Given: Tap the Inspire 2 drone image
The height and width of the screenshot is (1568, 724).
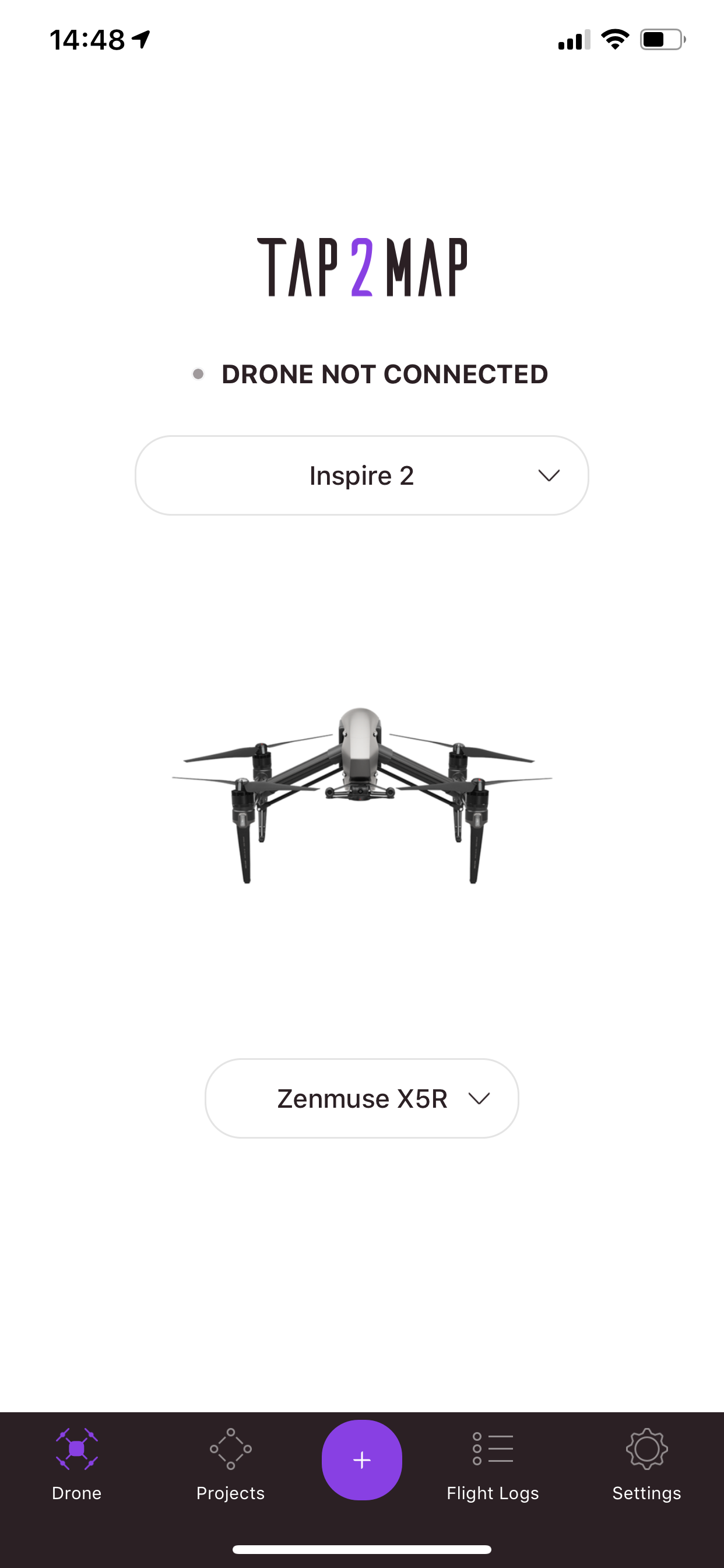Looking at the screenshot, I should [x=362, y=795].
